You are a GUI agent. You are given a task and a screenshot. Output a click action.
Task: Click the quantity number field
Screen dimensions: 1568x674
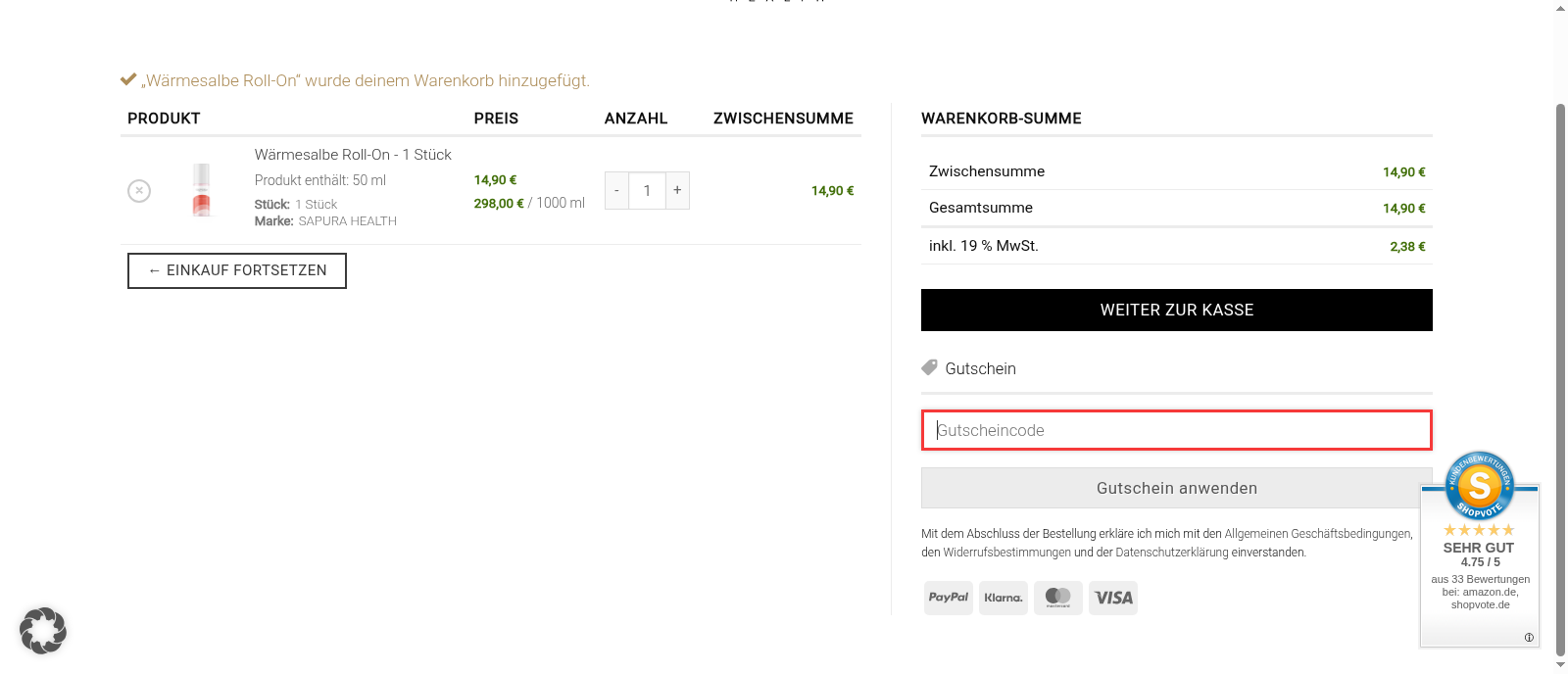point(647,191)
